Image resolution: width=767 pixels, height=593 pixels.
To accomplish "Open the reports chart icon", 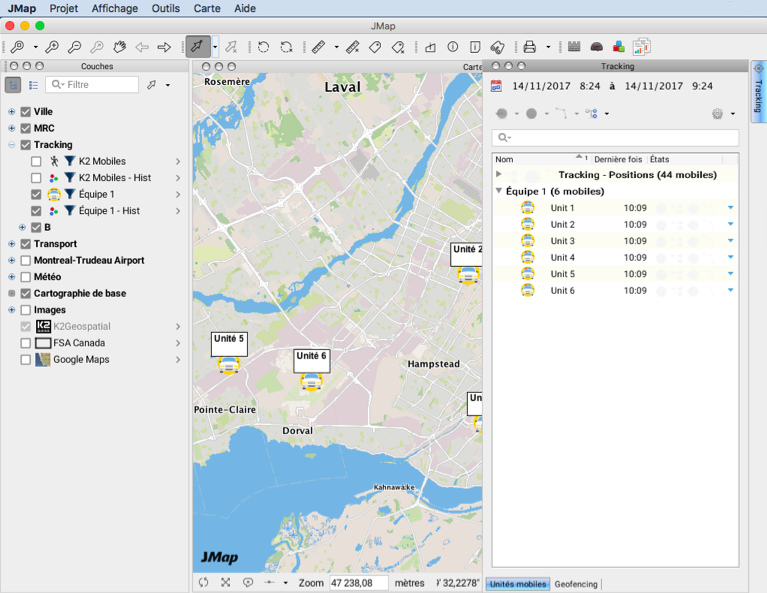I will [641, 47].
